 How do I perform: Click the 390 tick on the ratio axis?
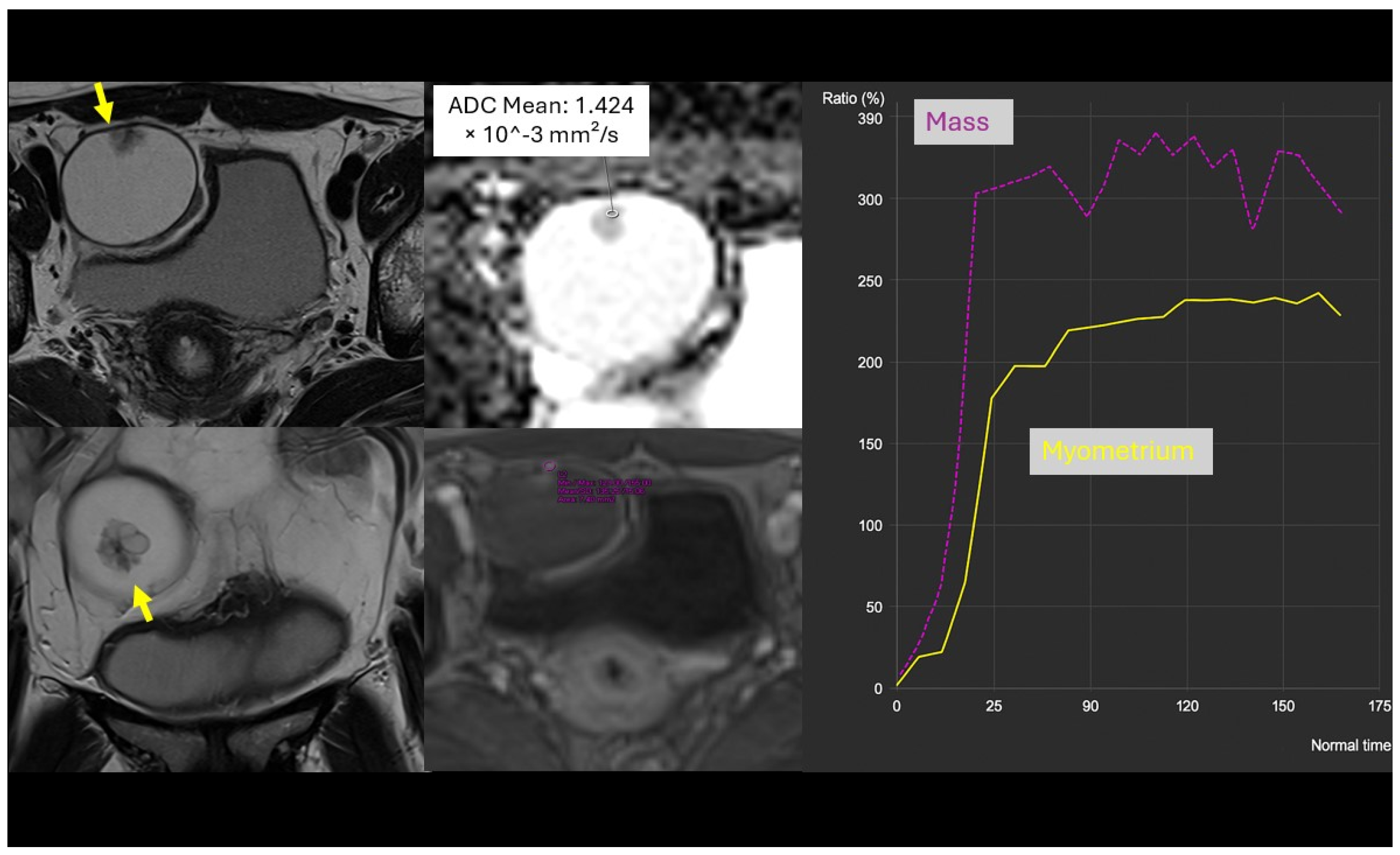click(x=870, y=119)
